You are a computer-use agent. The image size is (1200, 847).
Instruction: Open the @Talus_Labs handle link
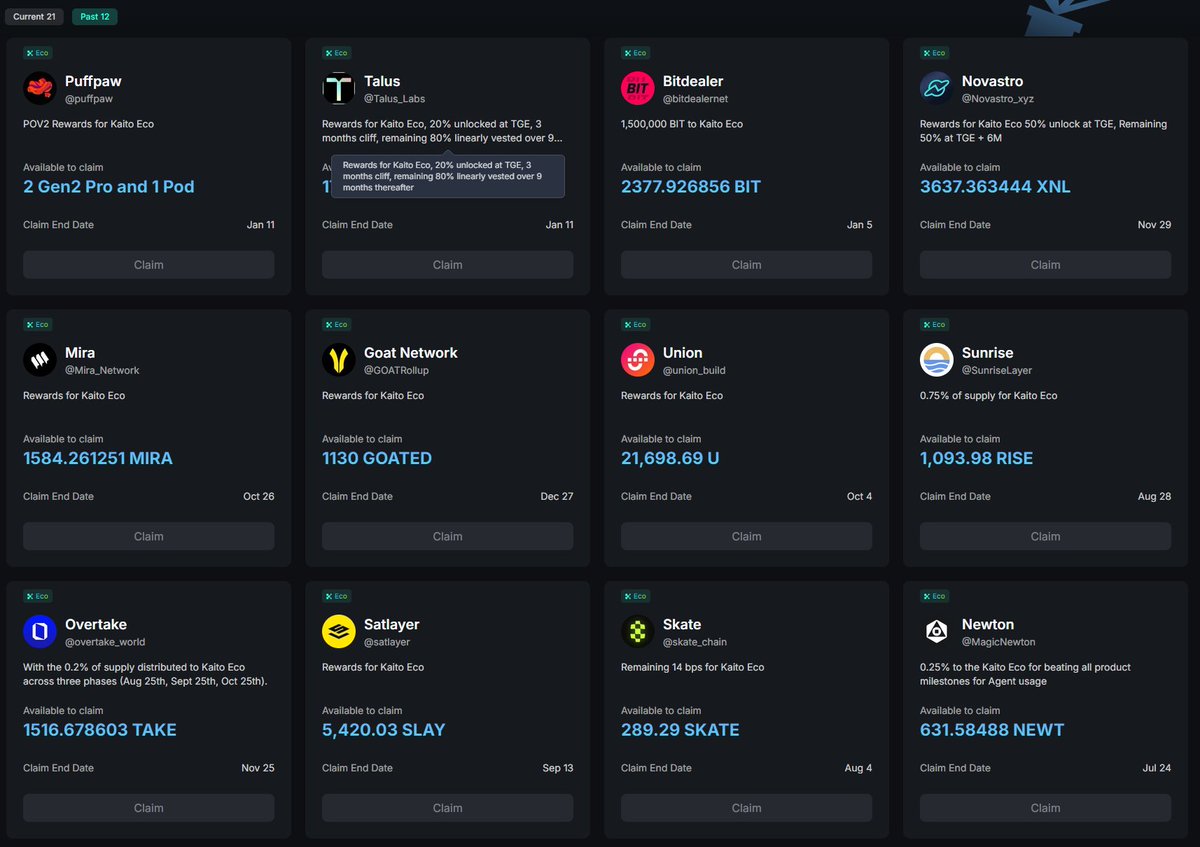pos(395,99)
